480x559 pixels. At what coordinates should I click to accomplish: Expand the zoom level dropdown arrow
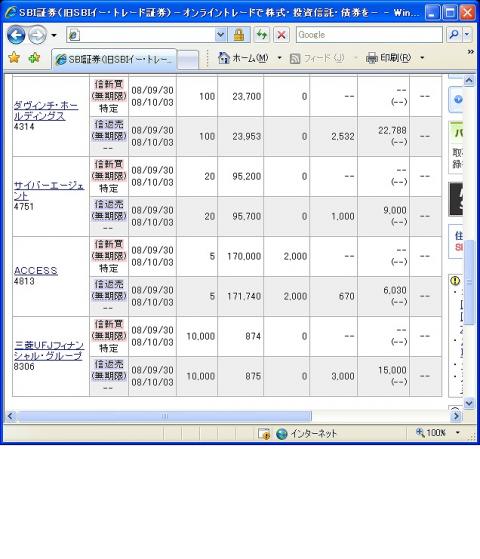point(458,433)
